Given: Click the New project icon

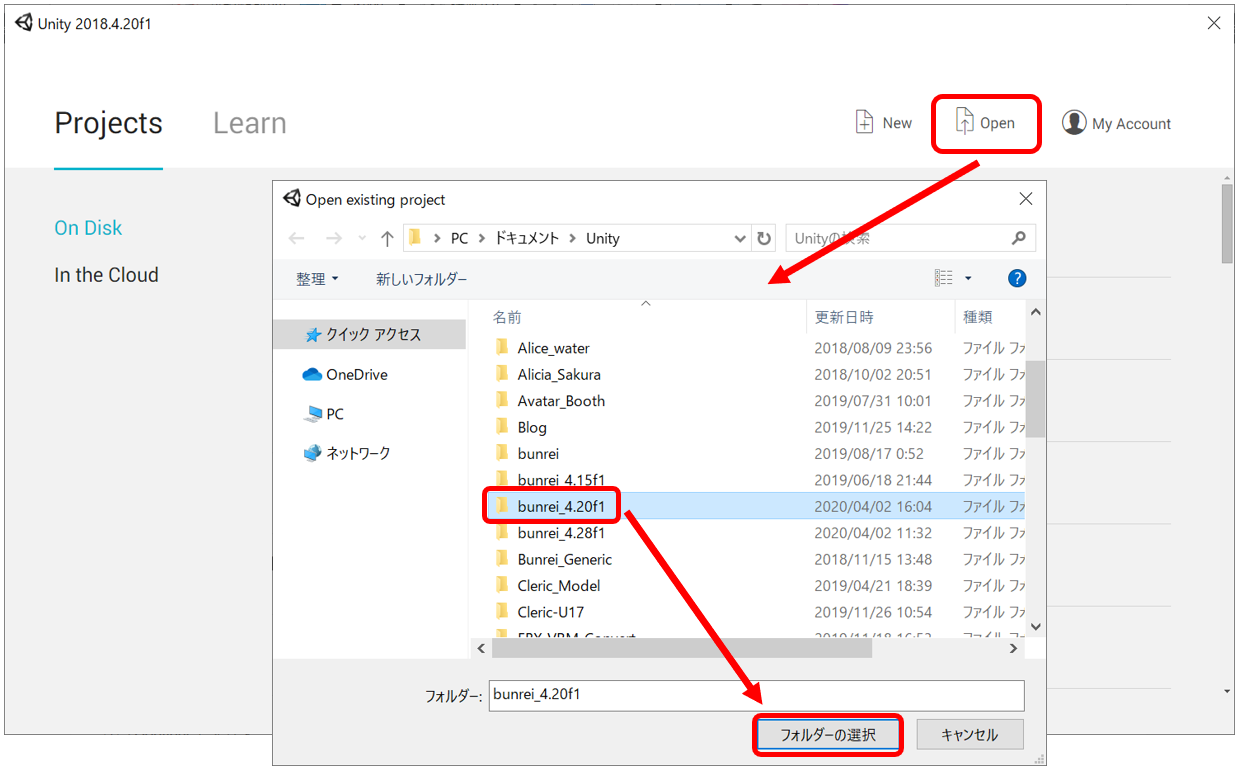Looking at the screenshot, I should click(x=865, y=123).
